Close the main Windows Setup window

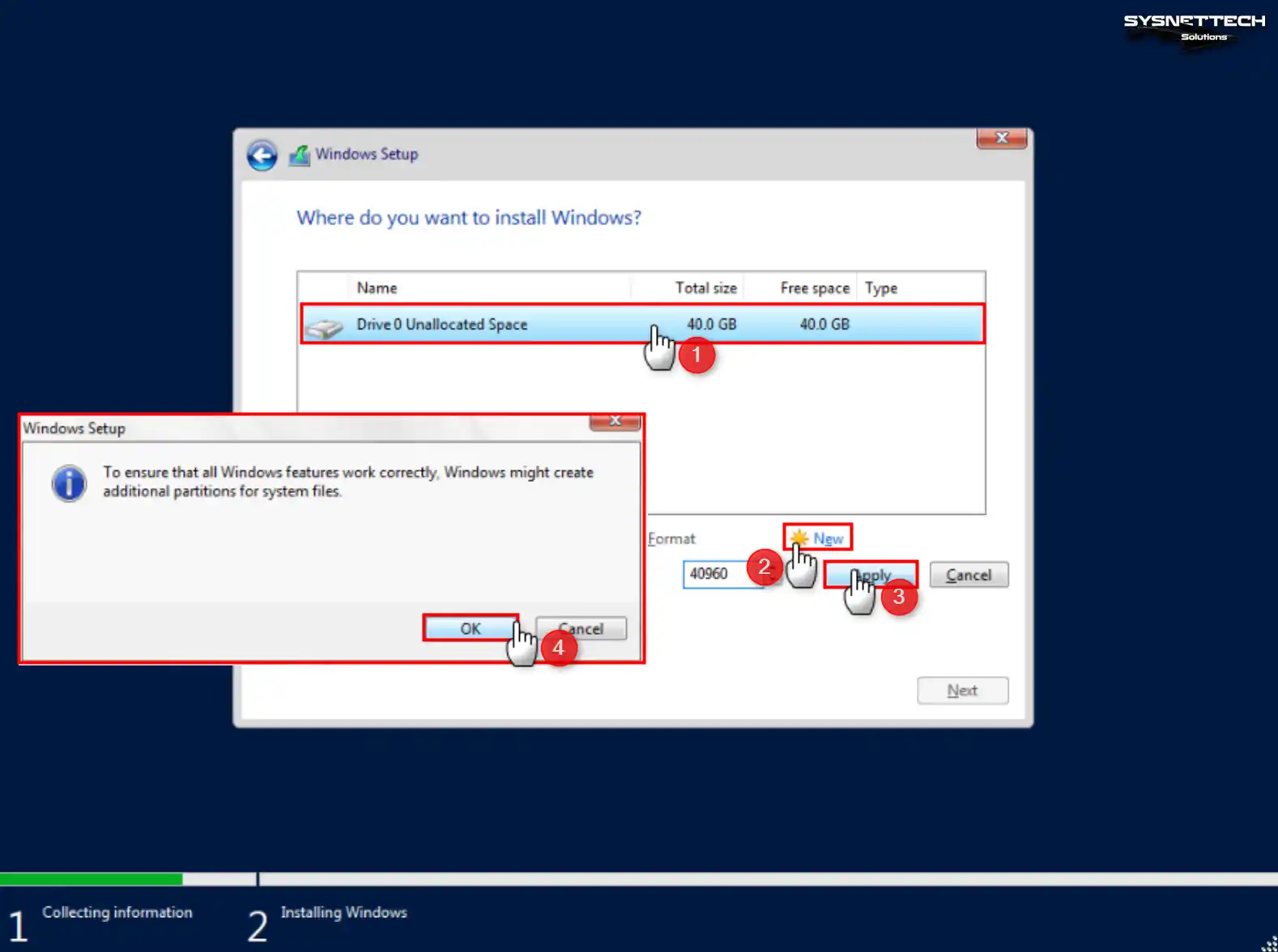[1002, 138]
